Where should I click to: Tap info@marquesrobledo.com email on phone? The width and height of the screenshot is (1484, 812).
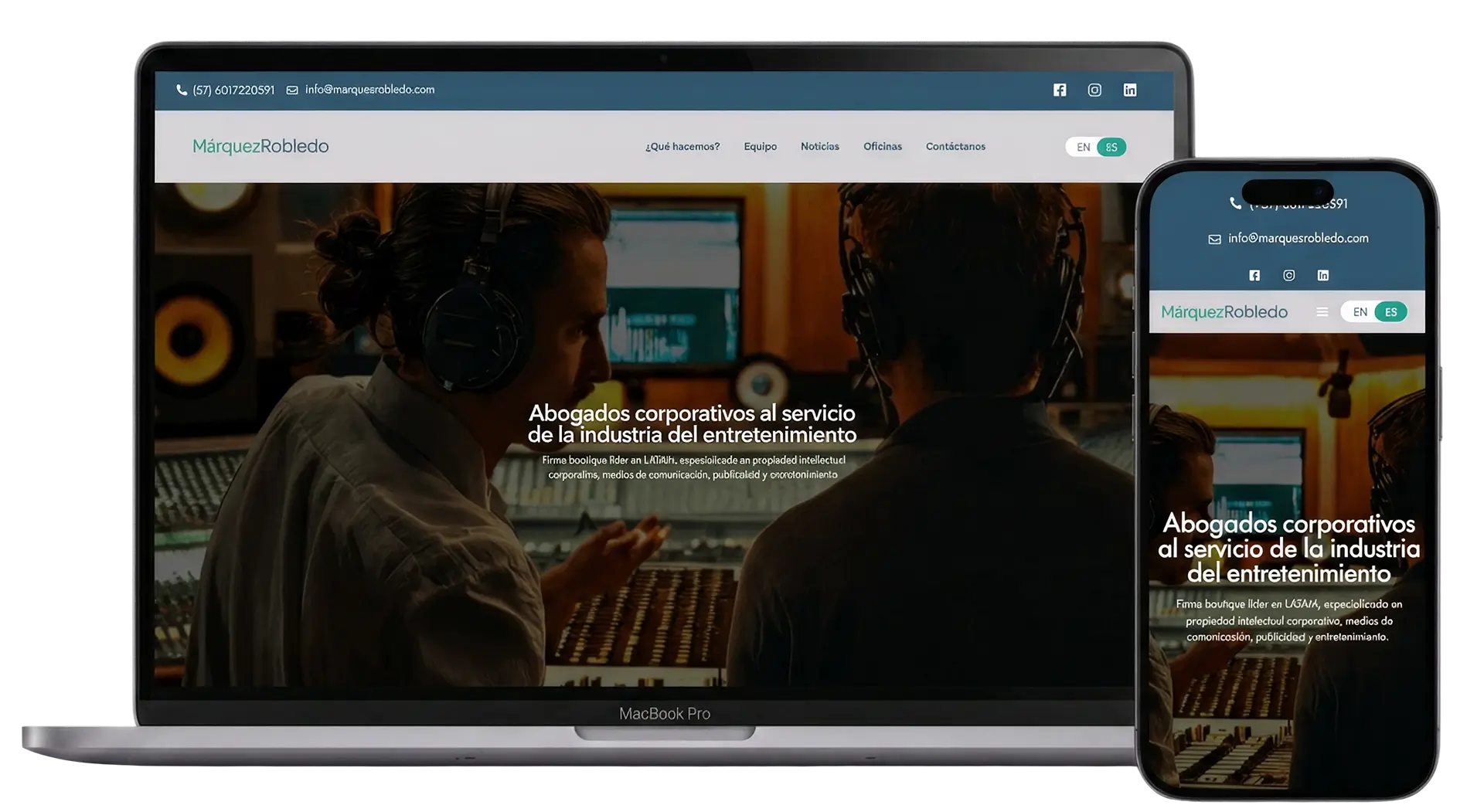[1298, 239]
